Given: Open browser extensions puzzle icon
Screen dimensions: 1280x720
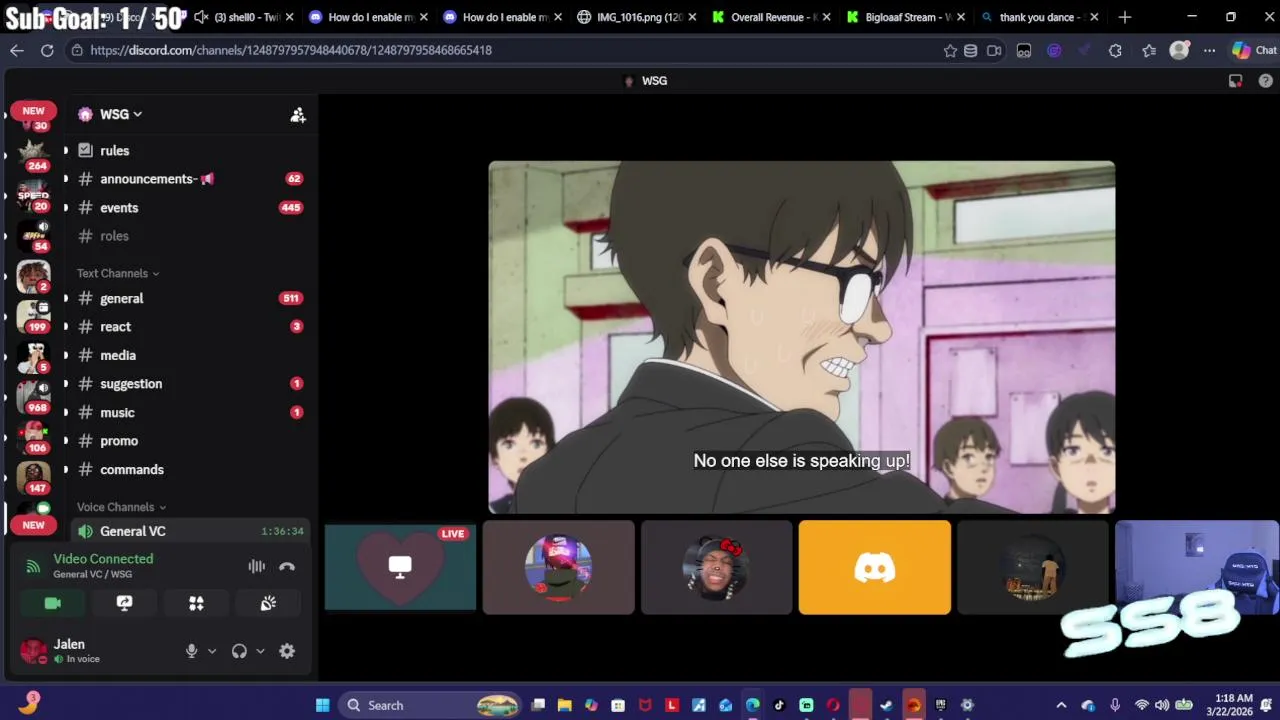Looking at the screenshot, I should coord(1115,50).
